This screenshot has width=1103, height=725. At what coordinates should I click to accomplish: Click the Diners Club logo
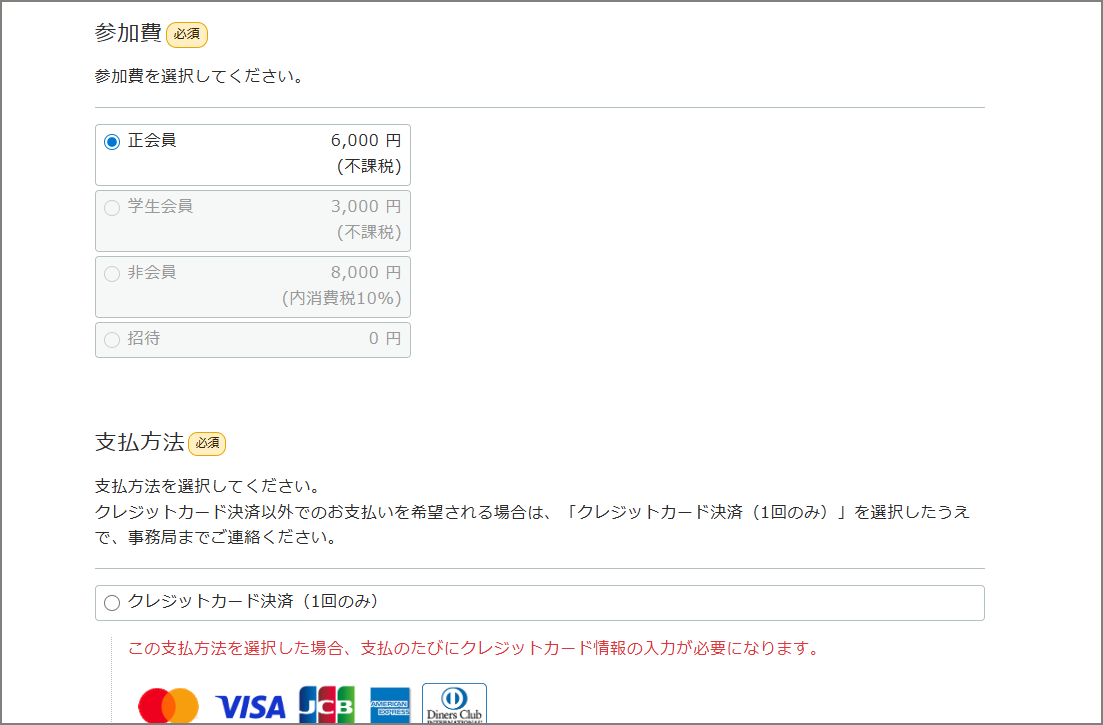[454, 704]
